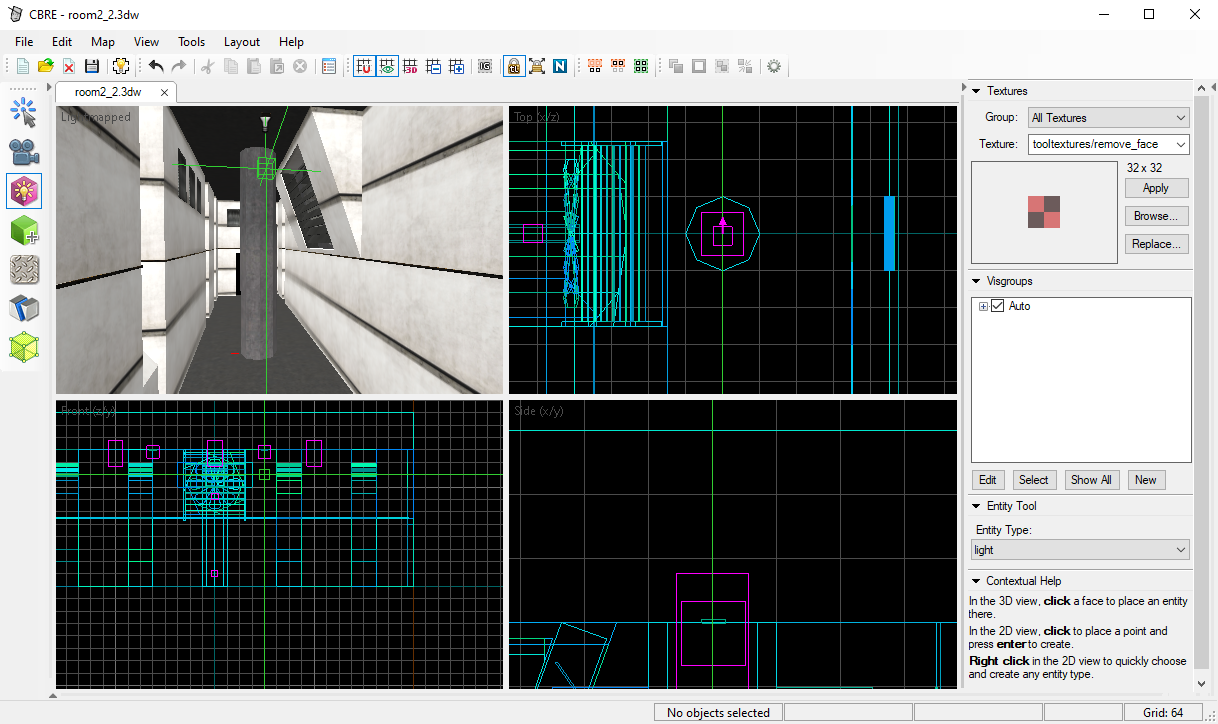Choose the Brush (green cube) tool
Viewport: 1218px width, 724px height.
point(24,231)
